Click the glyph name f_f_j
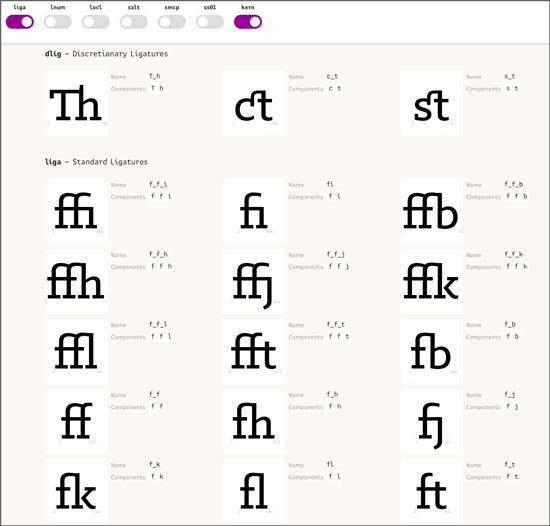 coord(336,254)
